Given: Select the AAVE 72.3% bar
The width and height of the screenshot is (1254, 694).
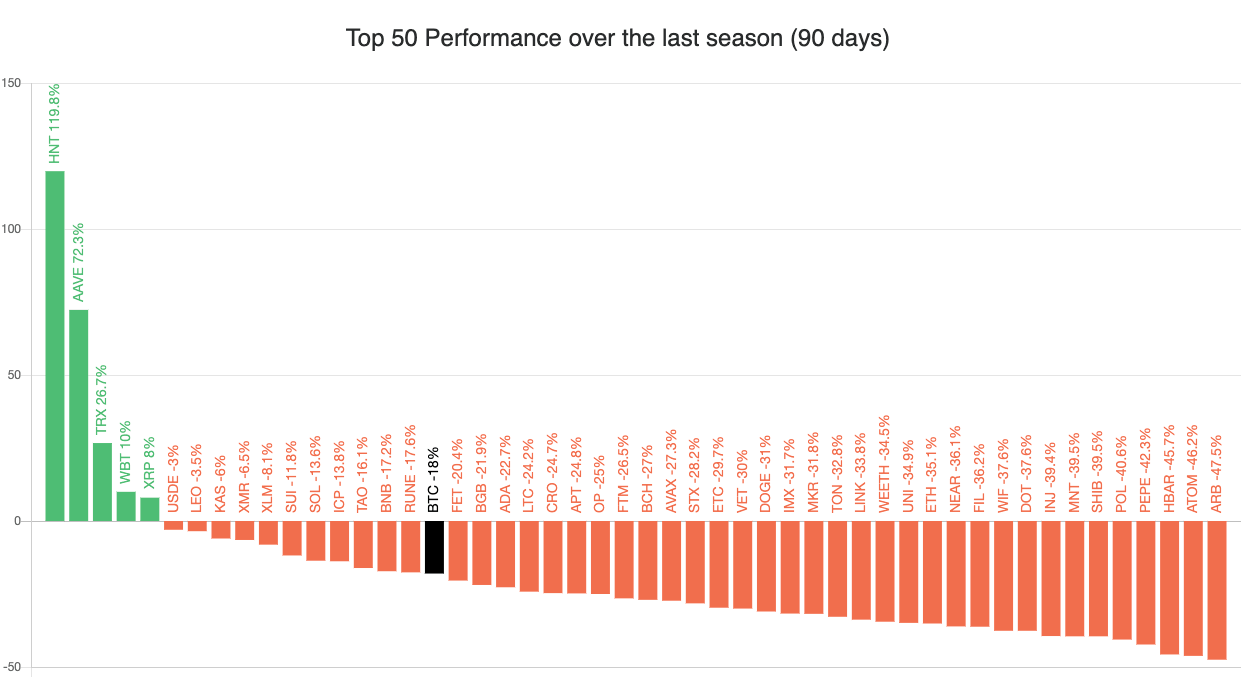Looking at the screenshot, I should [x=78, y=415].
